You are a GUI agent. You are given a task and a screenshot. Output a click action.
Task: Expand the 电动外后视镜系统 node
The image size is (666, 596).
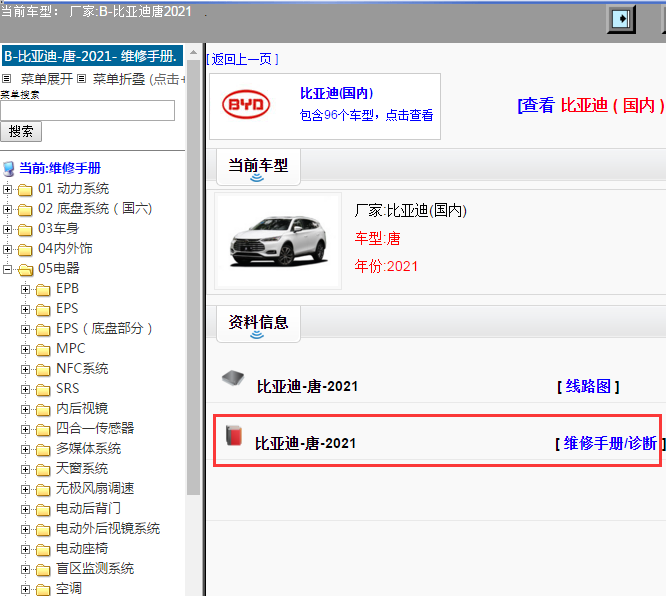(x=25, y=529)
